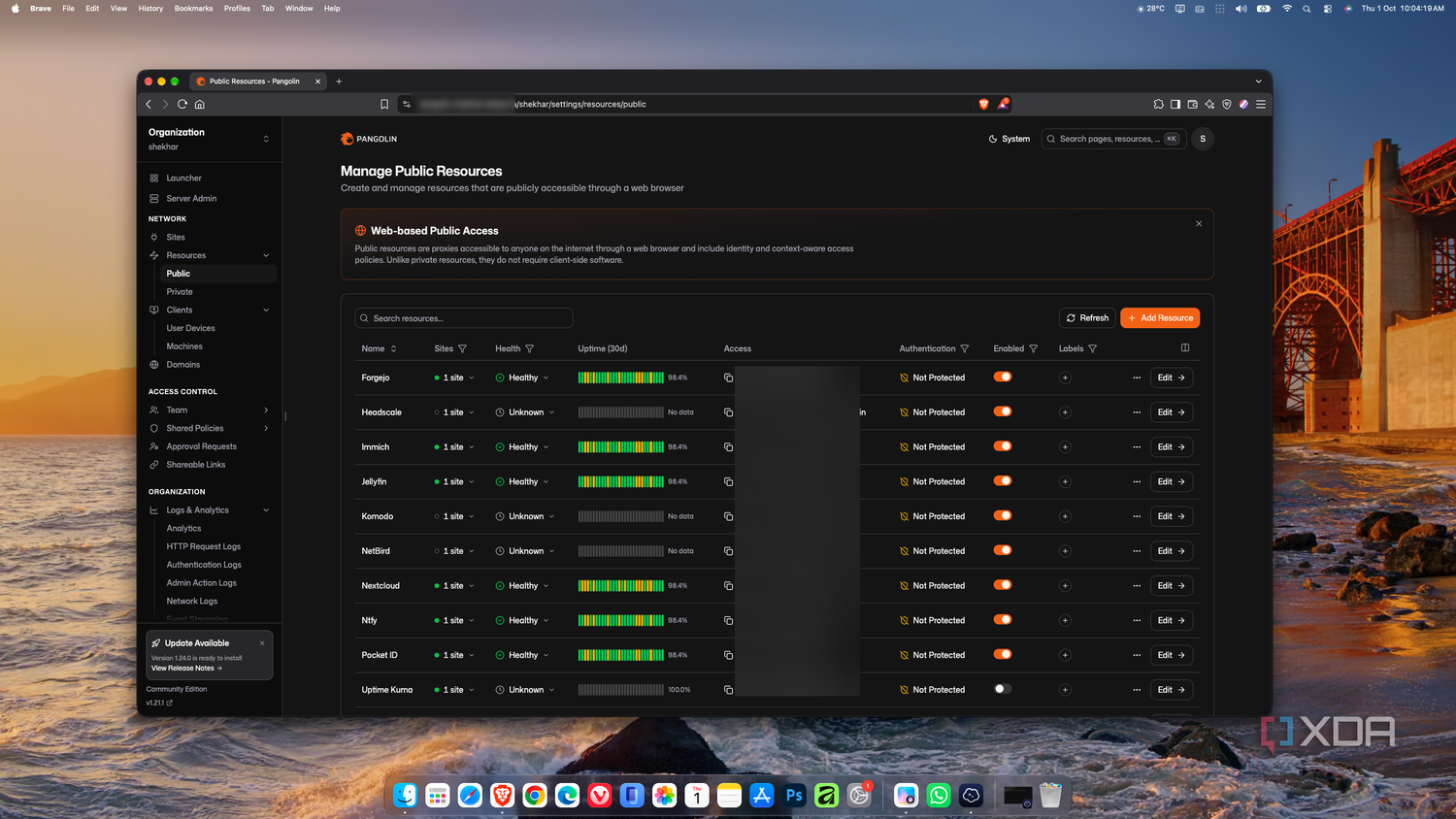Viewport: 1456px width, 819px height.
Task: Disable the Forgejo resource toggle
Action: click(x=1003, y=377)
